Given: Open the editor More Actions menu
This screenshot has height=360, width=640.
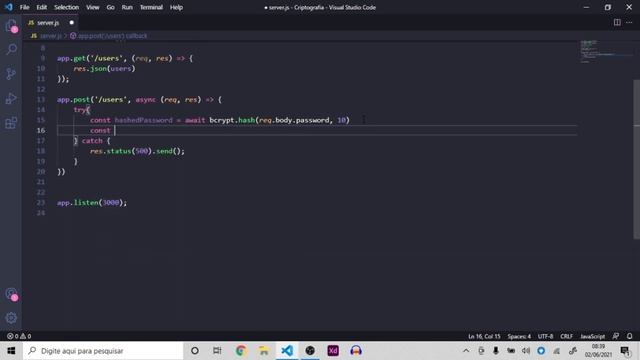Looking at the screenshot, I should [x=629, y=22].
